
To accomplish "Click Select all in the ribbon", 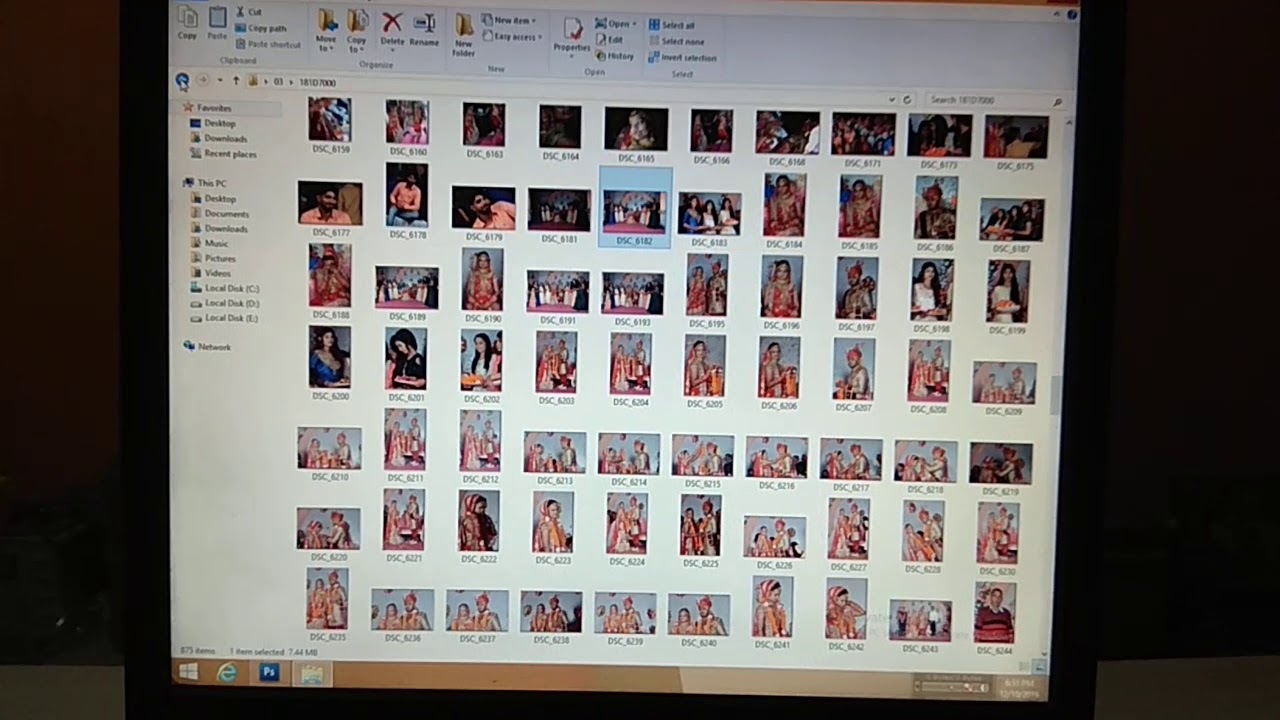I will (672, 25).
